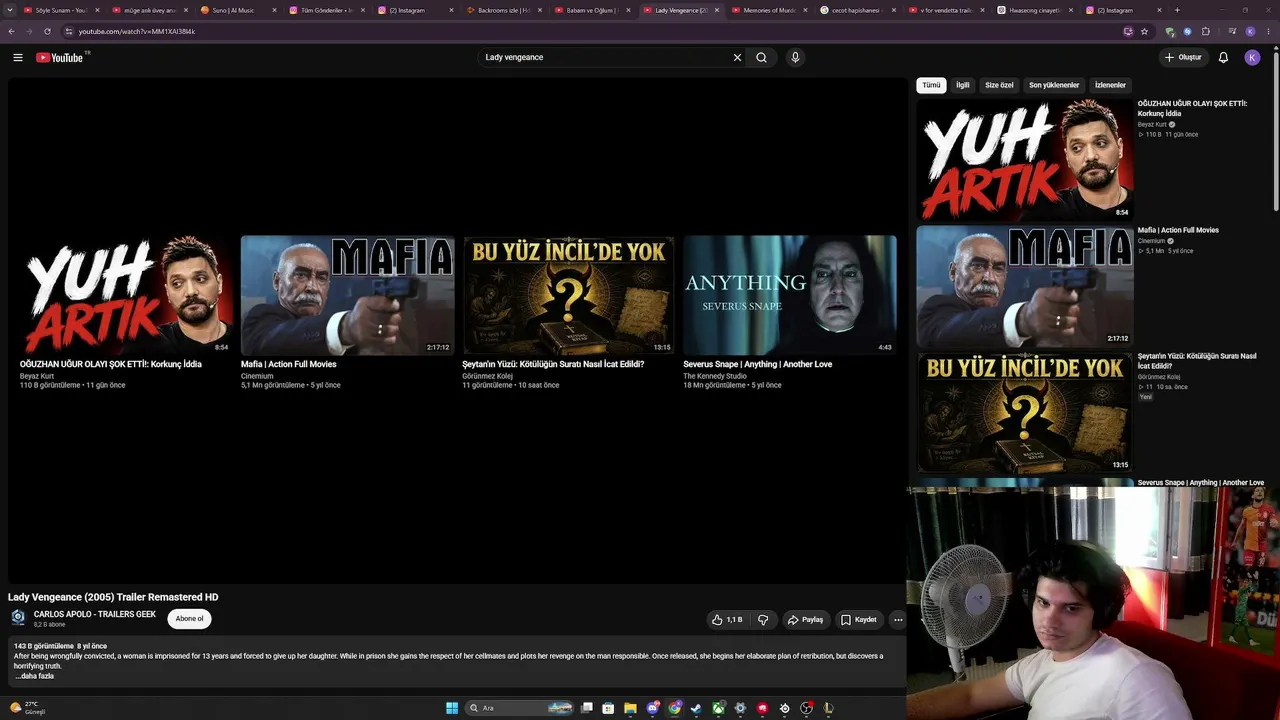Expand the description with '...daha fazla'

[x=34, y=676]
